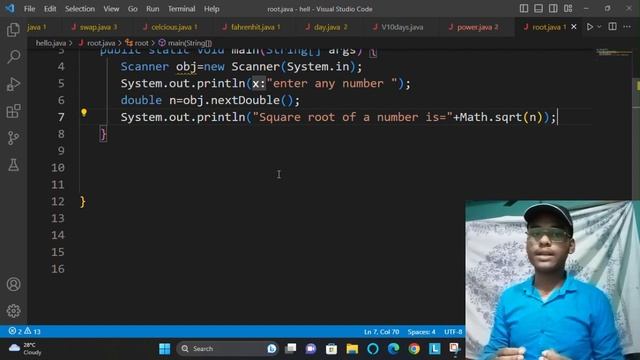This screenshot has height=360, width=640.
Task: Open the Explorer view in activity bar
Action: [13, 30]
